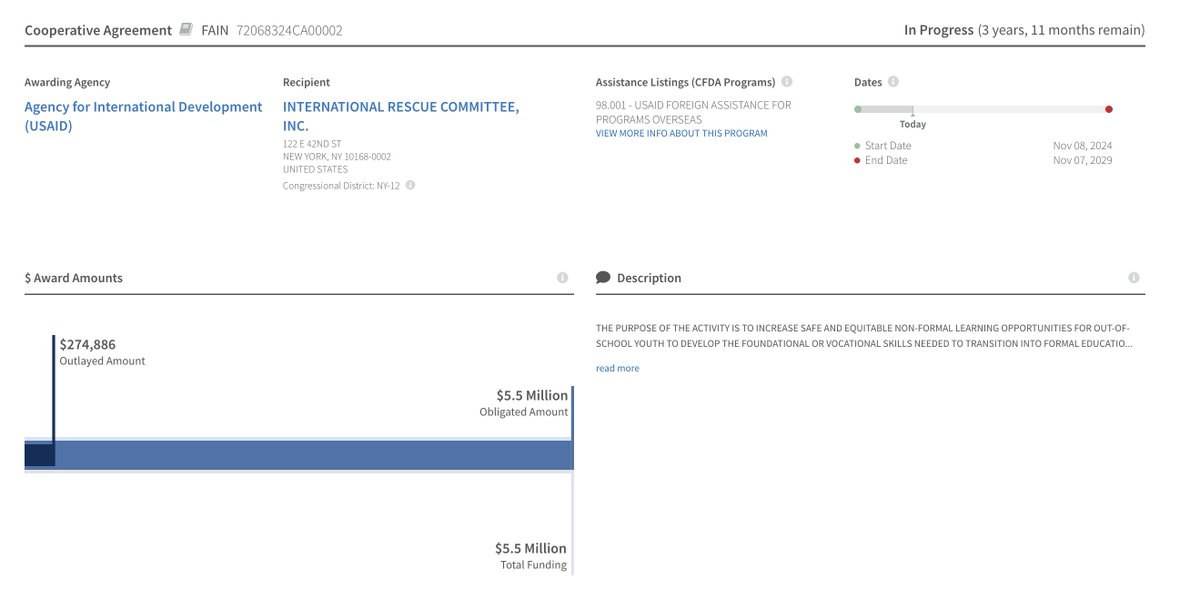The width and height of the screenshot is (1200, 600).
Task: Open the Description section info icon
Action: pos(1133,278)
